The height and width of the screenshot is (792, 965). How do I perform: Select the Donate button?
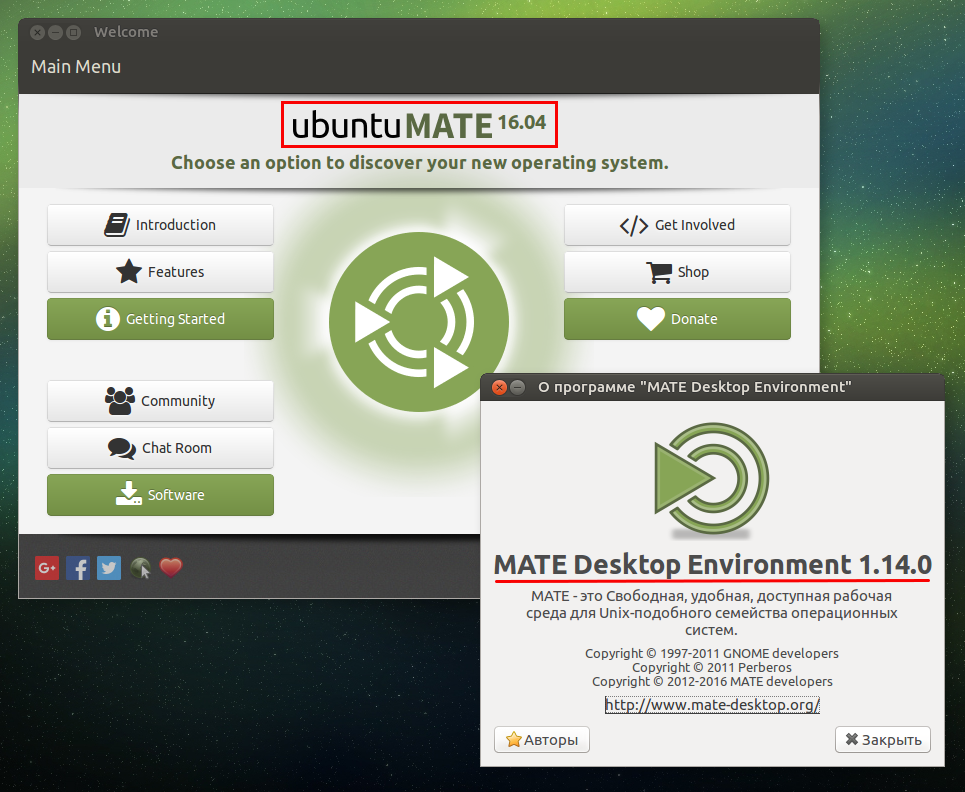pos(677,319)
